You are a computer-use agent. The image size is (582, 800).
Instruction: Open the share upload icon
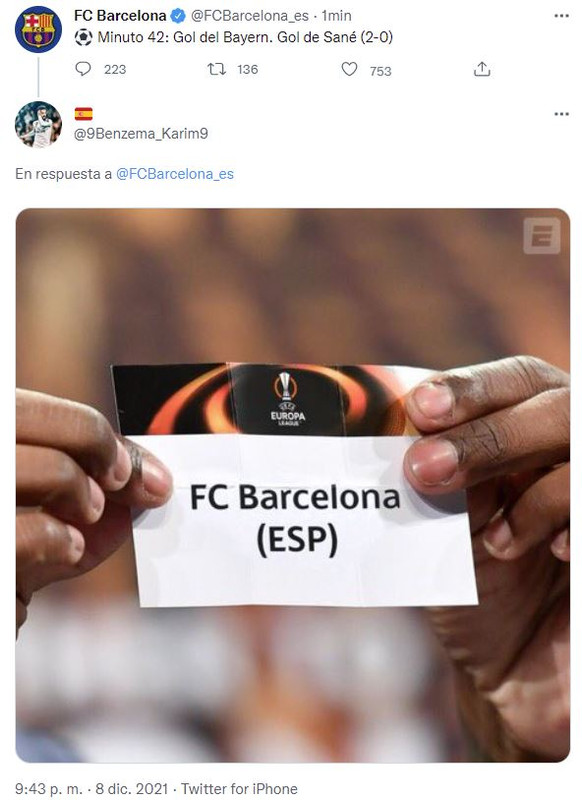[482, 69]
